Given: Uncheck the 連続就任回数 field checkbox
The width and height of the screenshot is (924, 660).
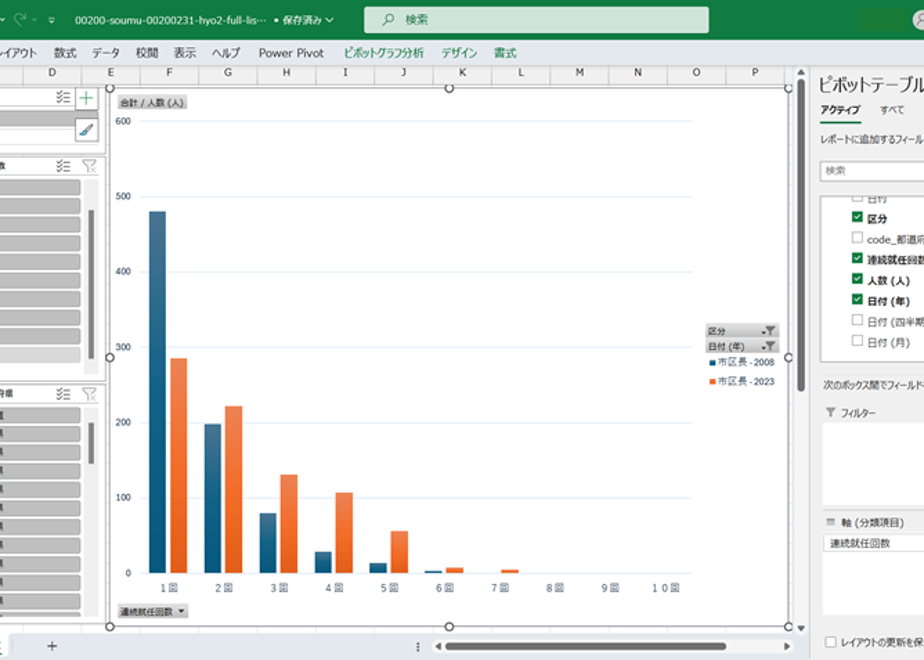Looking at the screenshot, I should point(857,258).
